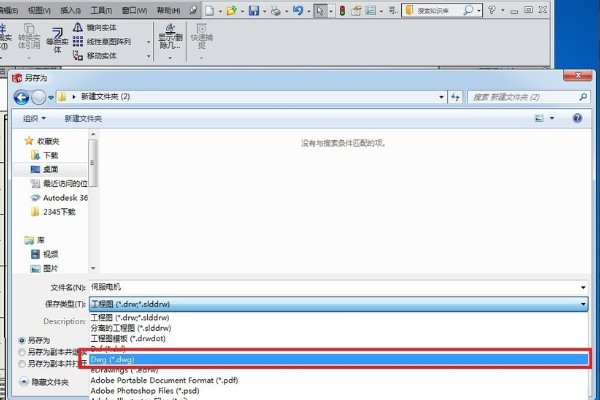Click the 新建文件夹 button in dialog toolbar
This screenshot has height=400, width=600.
coord(83,119)
